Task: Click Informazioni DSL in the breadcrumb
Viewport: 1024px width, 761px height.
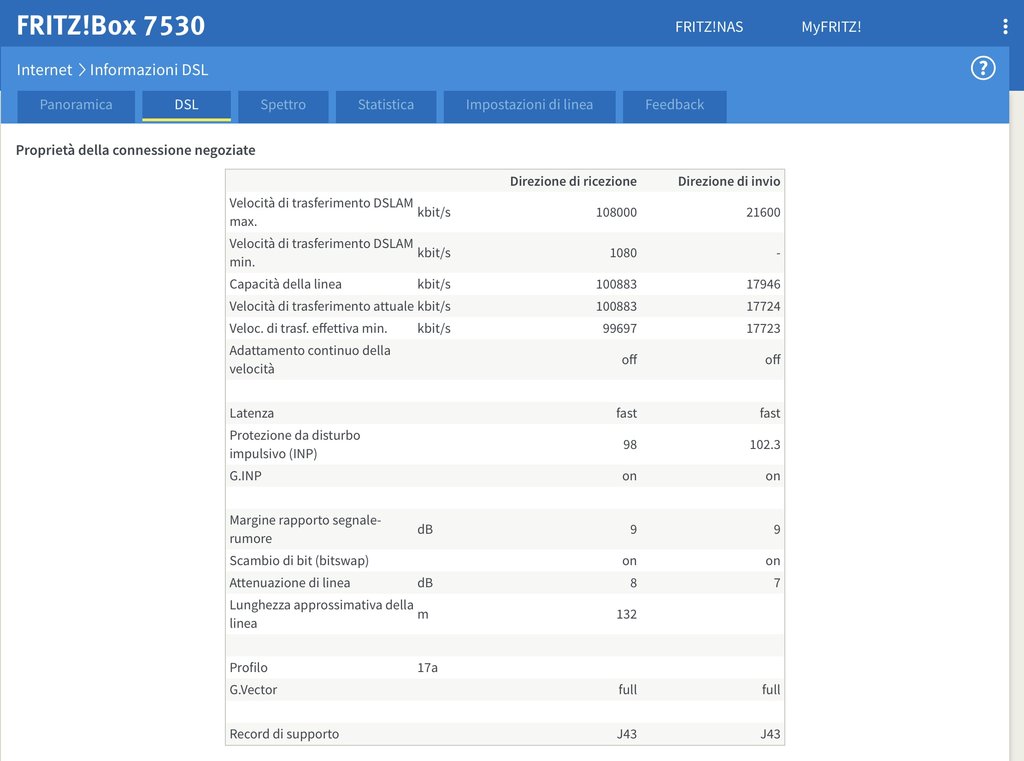Action: (x=149, y=70)
